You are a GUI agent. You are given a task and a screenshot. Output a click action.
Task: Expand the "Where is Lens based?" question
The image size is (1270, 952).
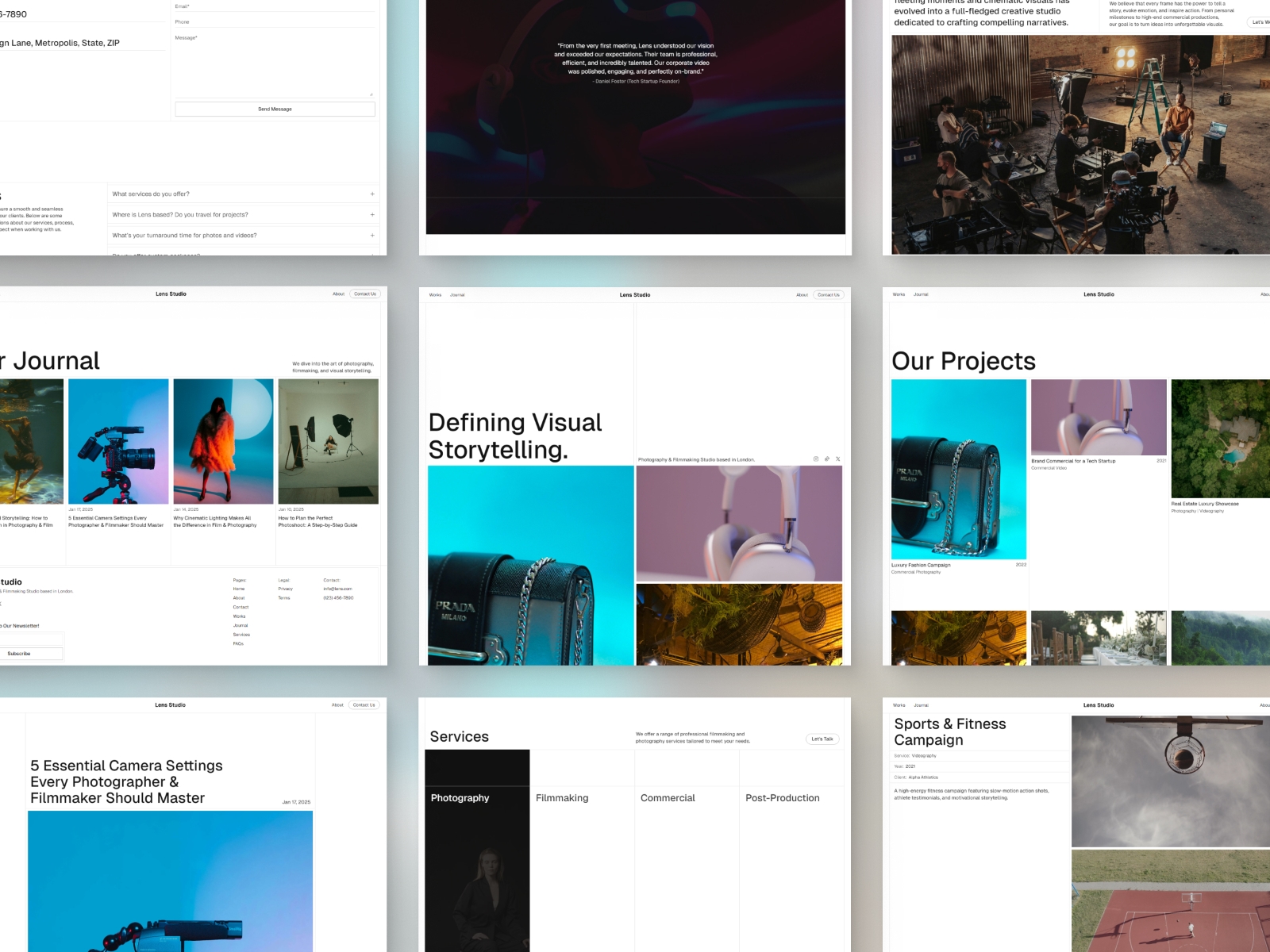(x=242, y=214)
